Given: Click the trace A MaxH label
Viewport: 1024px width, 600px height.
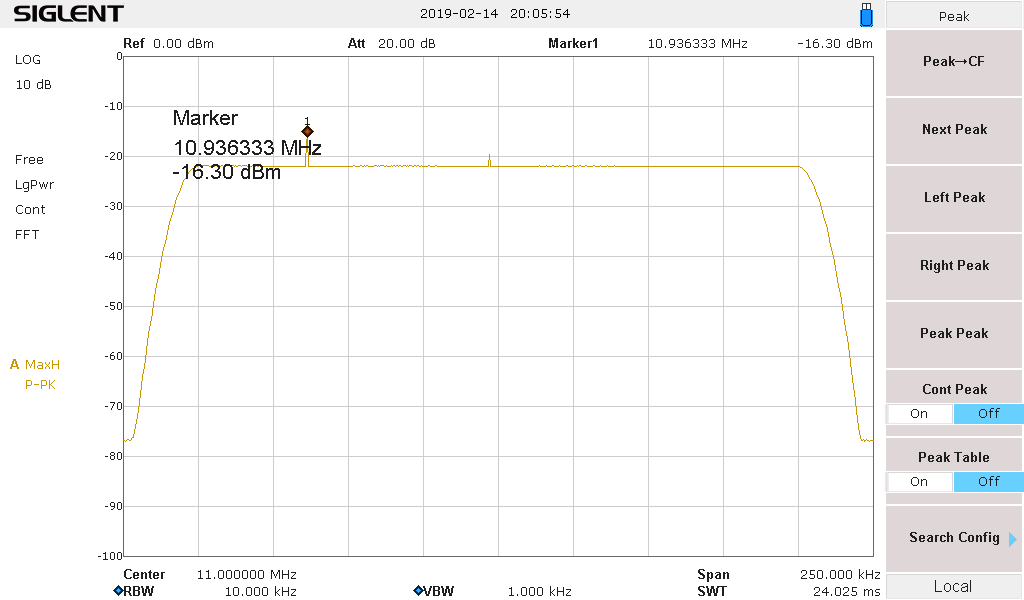Looking at the screenshot, I should (35, 364).
